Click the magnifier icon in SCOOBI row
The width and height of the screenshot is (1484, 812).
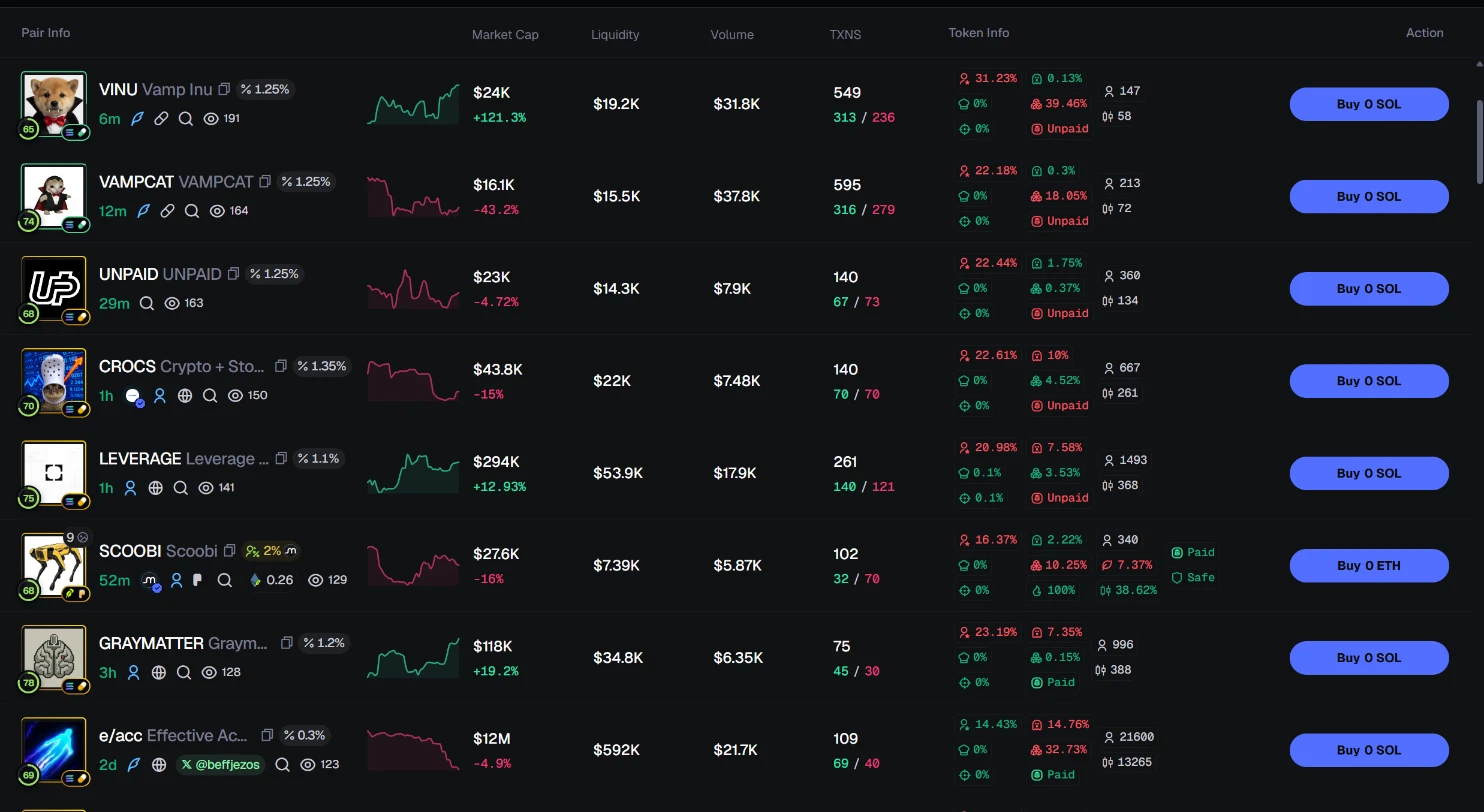225,580
